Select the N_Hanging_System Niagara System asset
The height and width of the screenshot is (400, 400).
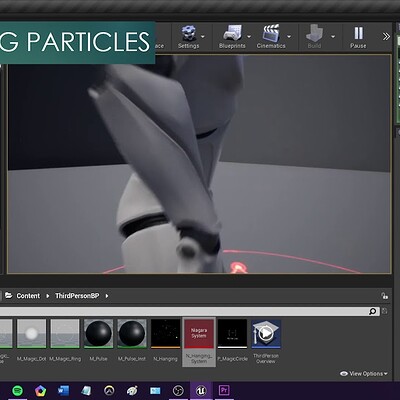point(199,342)
